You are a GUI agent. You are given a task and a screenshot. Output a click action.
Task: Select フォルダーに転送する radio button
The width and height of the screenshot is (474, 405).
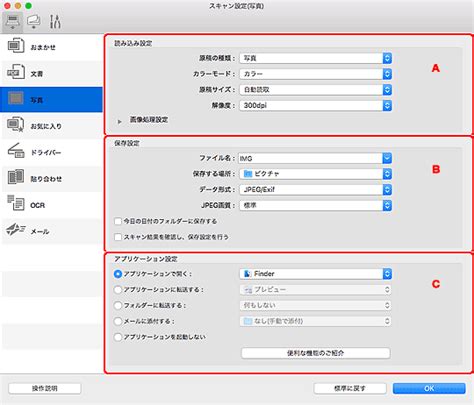(x=118, y=305)
